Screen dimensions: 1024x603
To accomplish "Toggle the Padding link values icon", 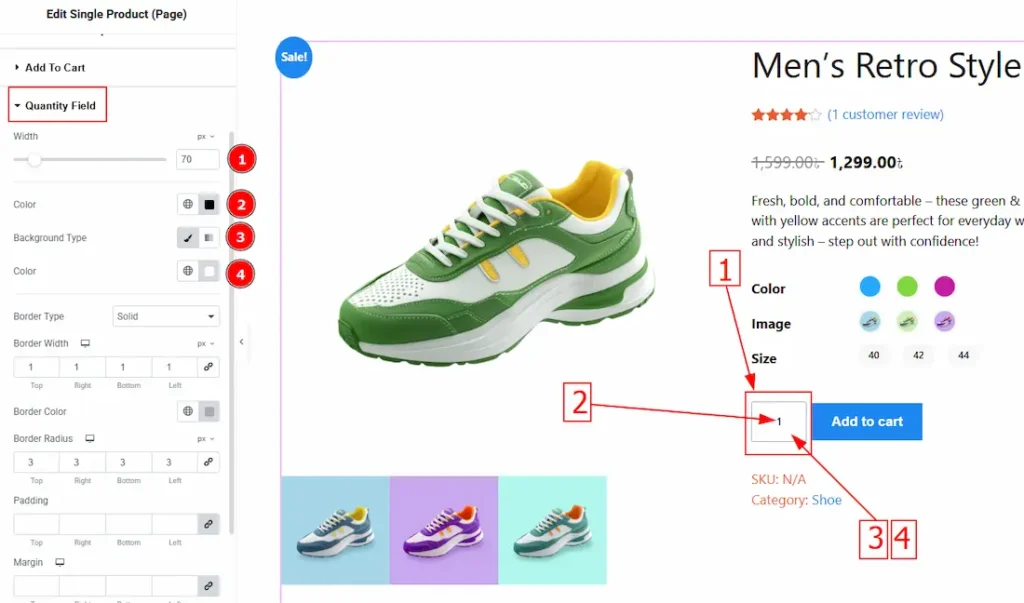I will 208,524.
